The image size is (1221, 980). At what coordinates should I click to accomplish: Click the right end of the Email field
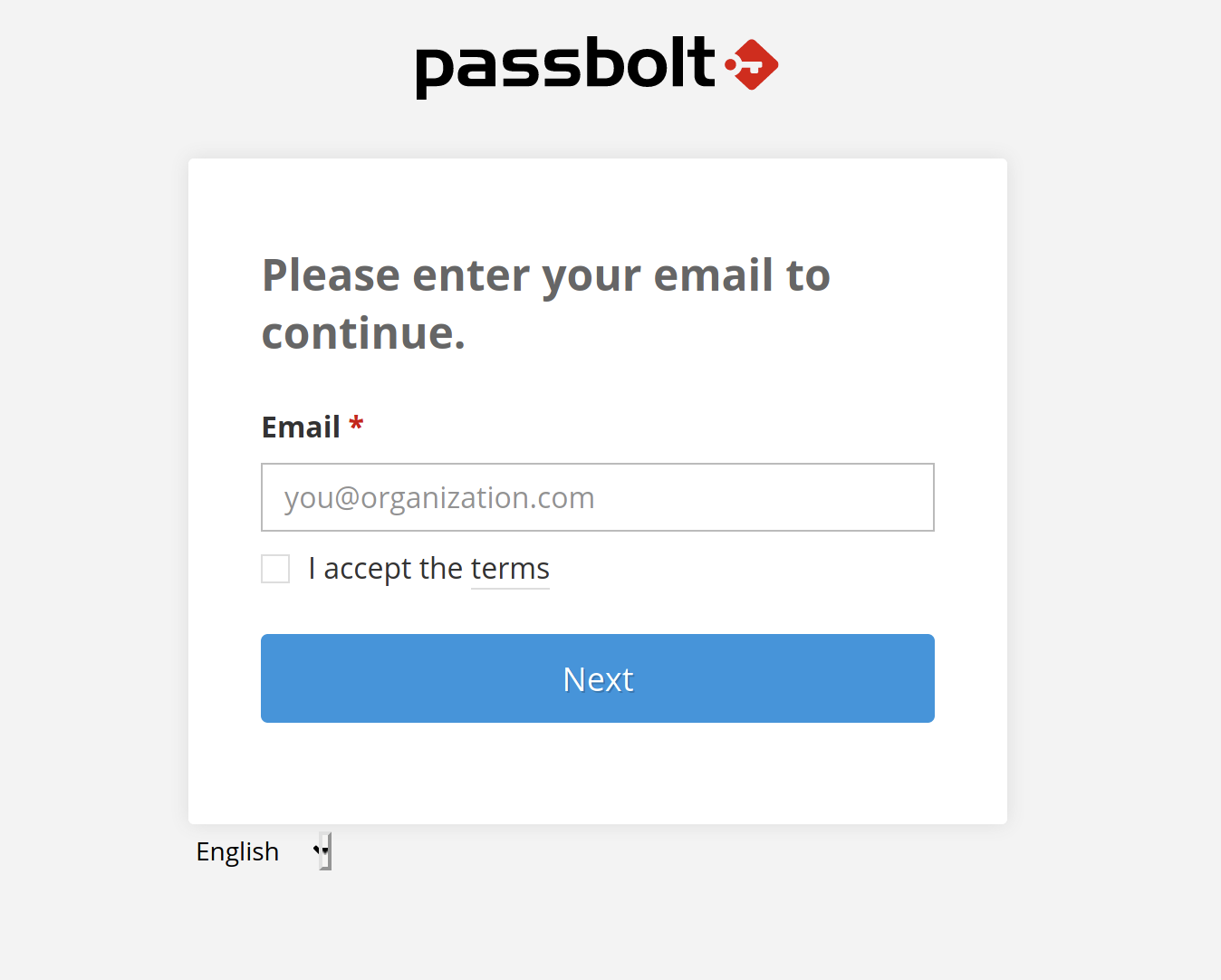pos(915,497)
